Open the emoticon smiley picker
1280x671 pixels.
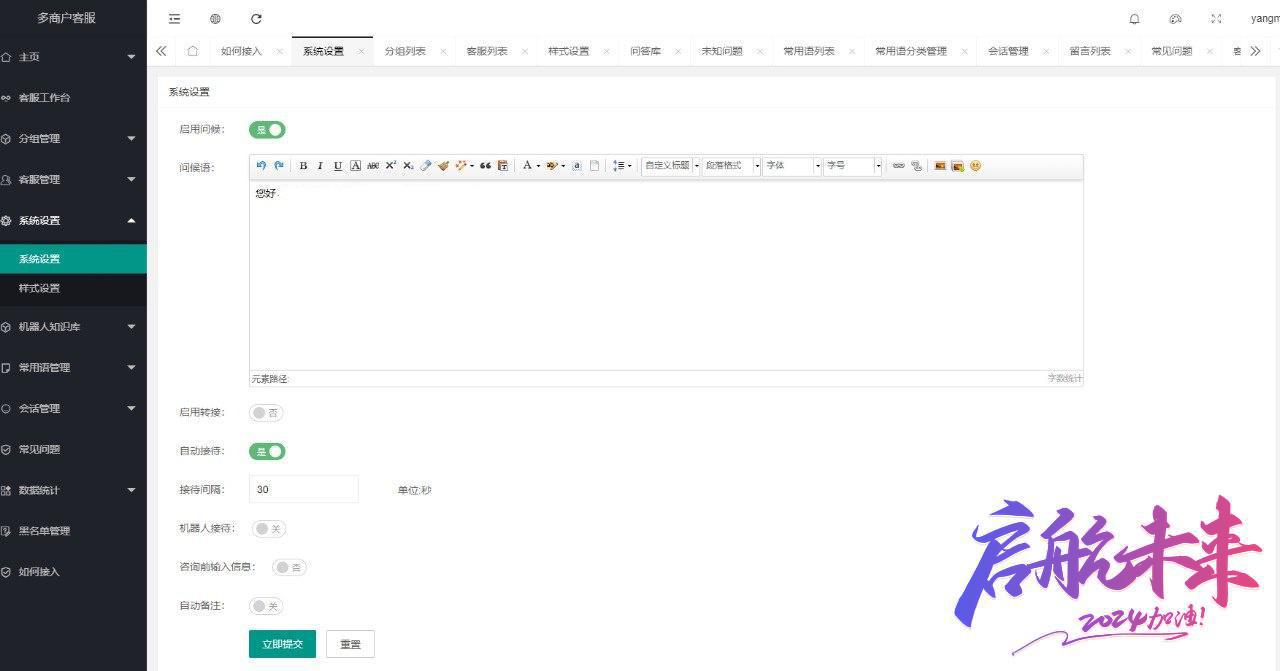pos(976,166)
